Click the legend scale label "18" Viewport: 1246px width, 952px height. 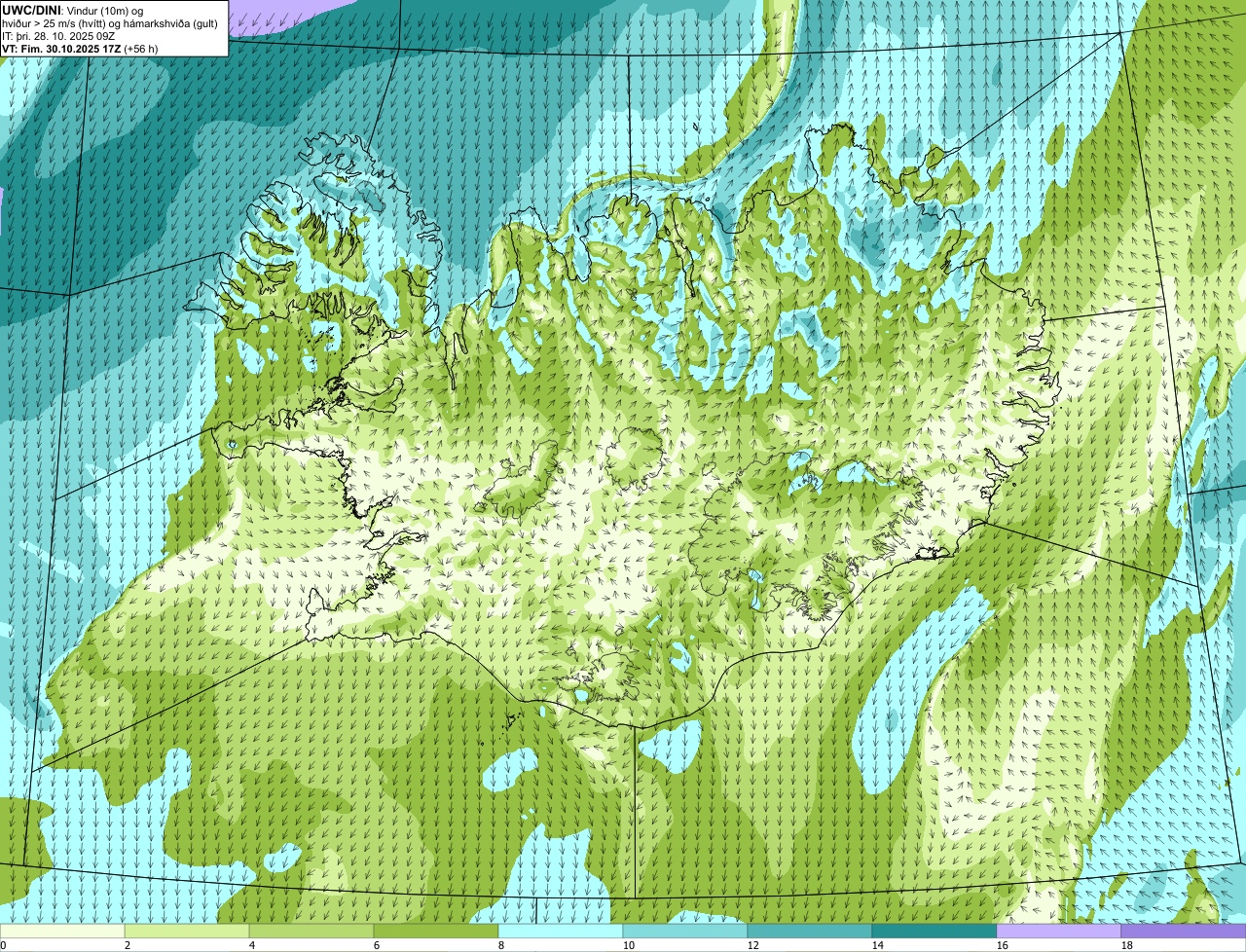tap(1126, 945)
